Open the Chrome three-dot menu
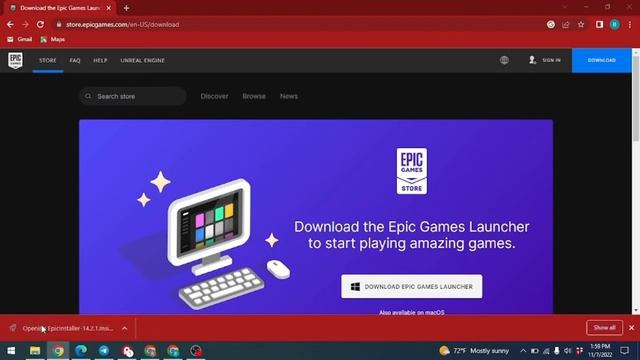Viewport: 640px width, 360px height. (630, 24)
